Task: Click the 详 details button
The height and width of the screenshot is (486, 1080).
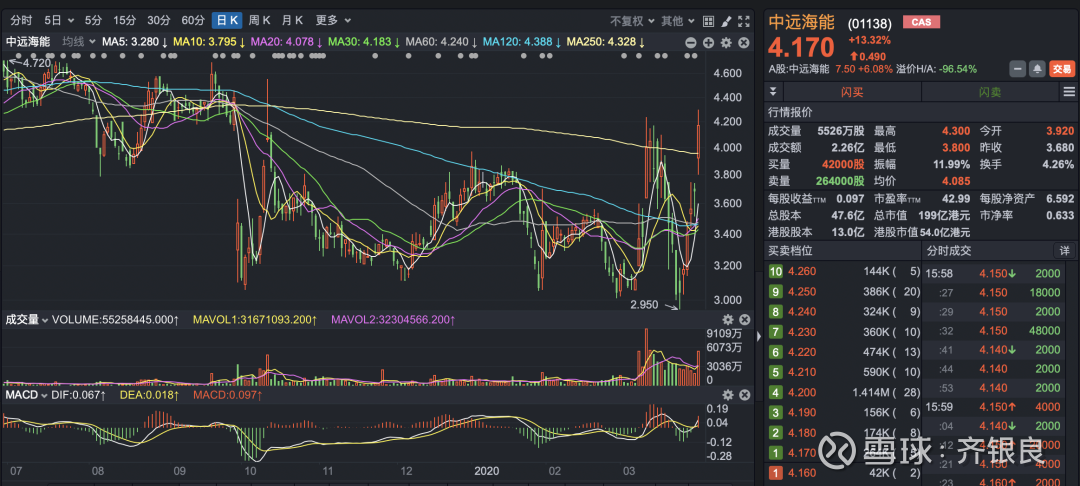Action: (x=1064, y=251)
